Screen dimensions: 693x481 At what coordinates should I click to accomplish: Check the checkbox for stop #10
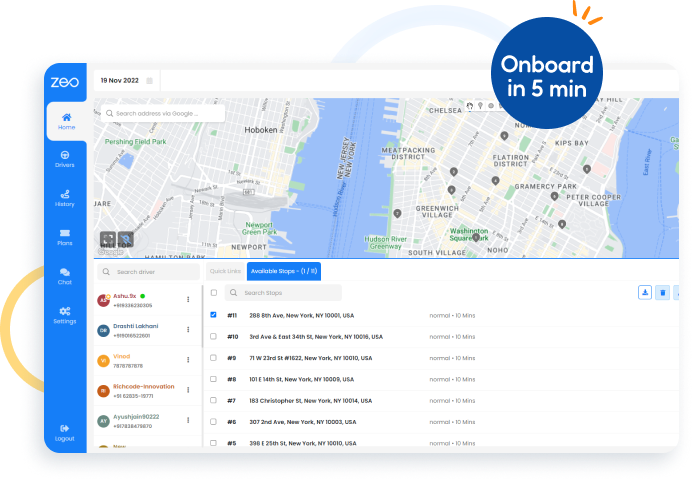coord(213,336)
